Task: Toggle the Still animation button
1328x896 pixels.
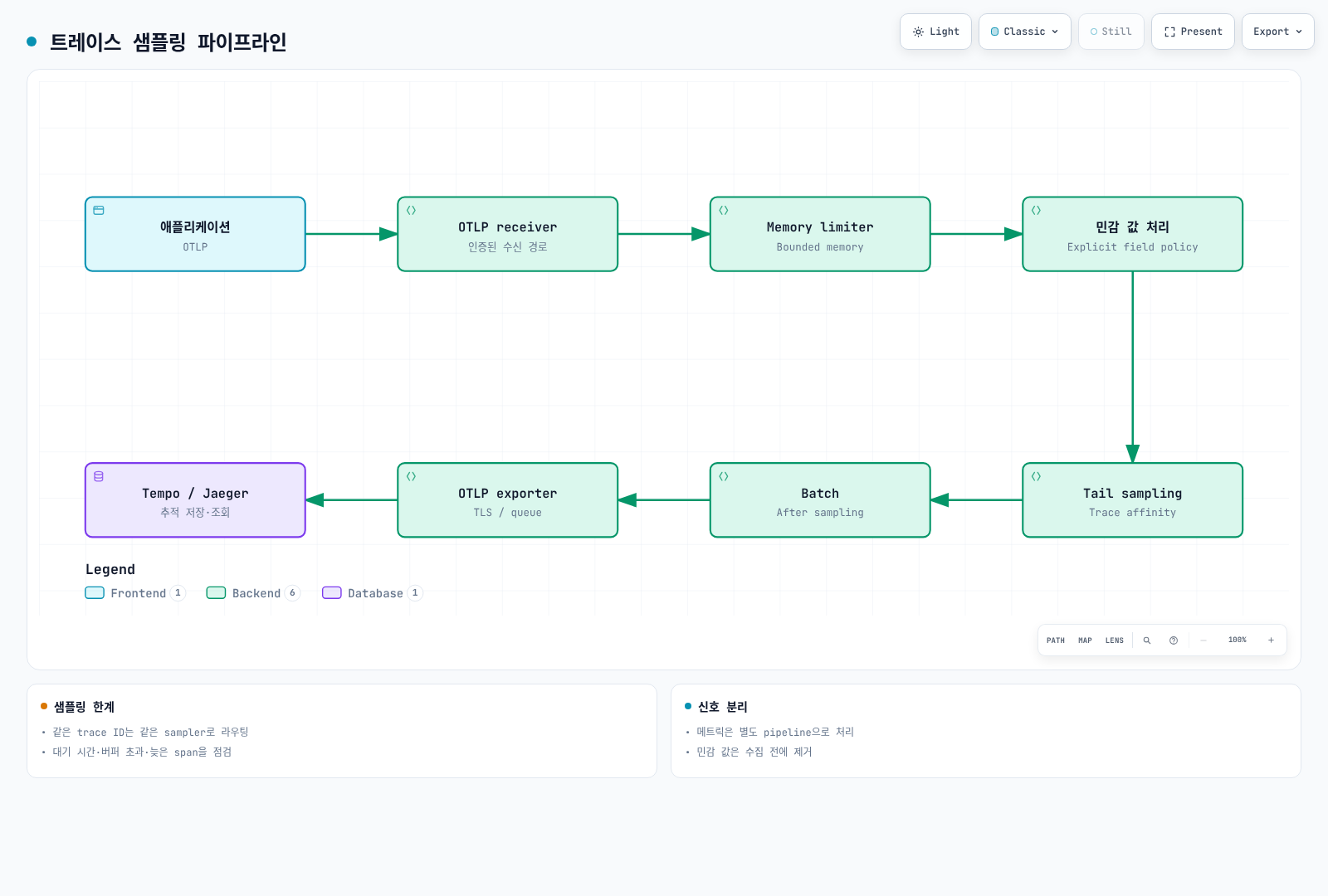Action: tap(1111, 32)
